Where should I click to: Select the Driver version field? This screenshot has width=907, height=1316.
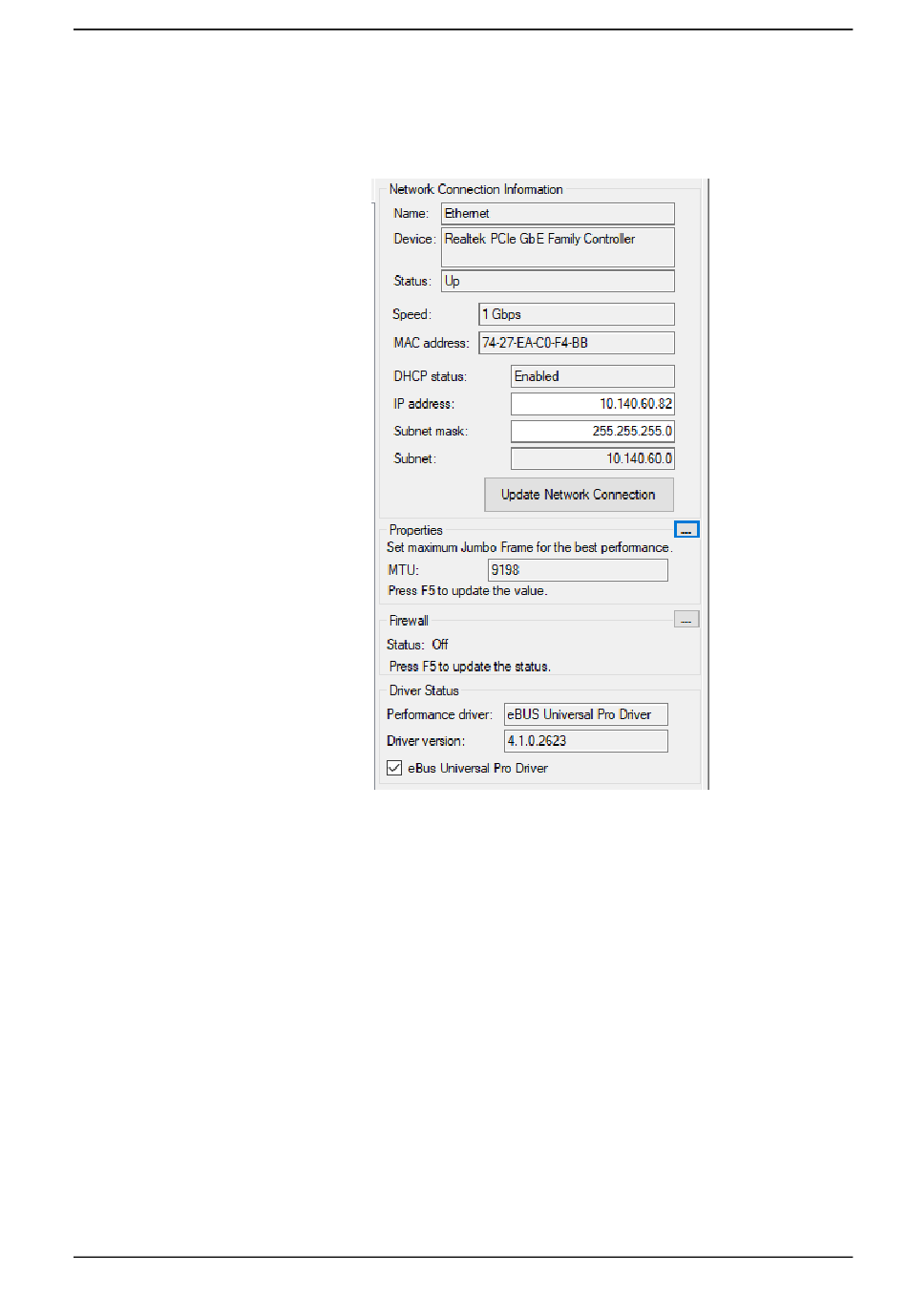tap(585, 741)
